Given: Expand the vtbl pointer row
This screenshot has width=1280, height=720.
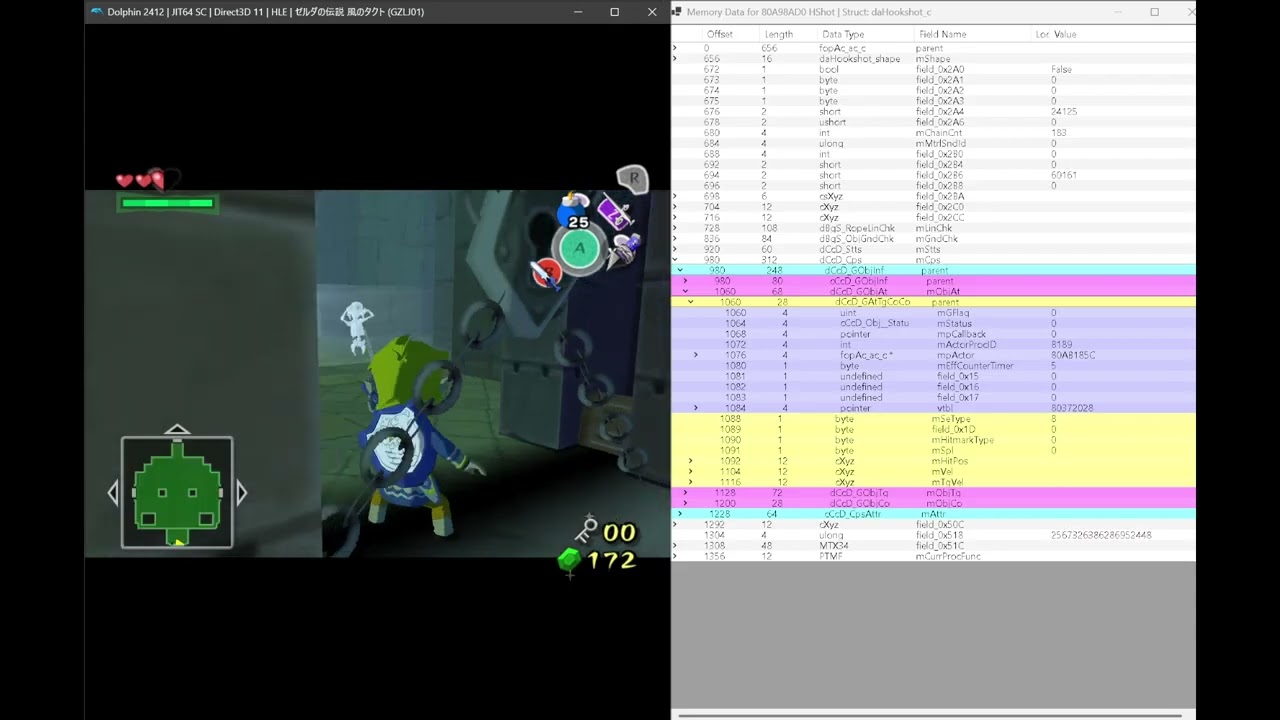Looking at the screenshot, I should [x=696, y=408].
